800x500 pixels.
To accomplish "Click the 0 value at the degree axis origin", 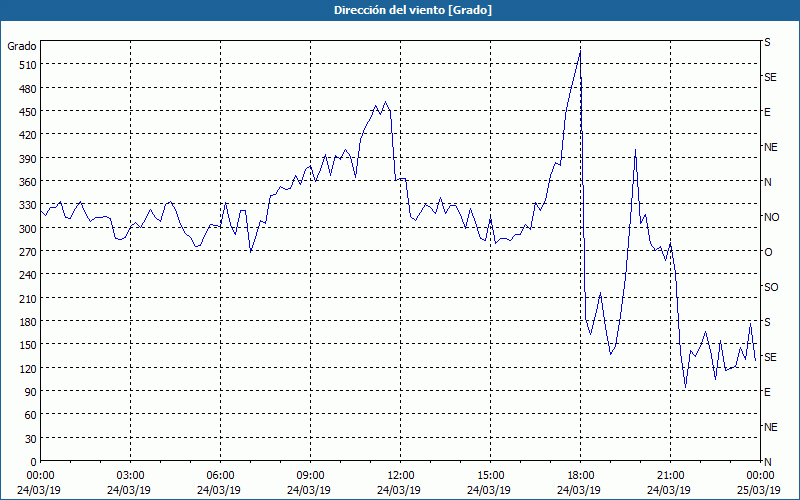I will point(34,462).
